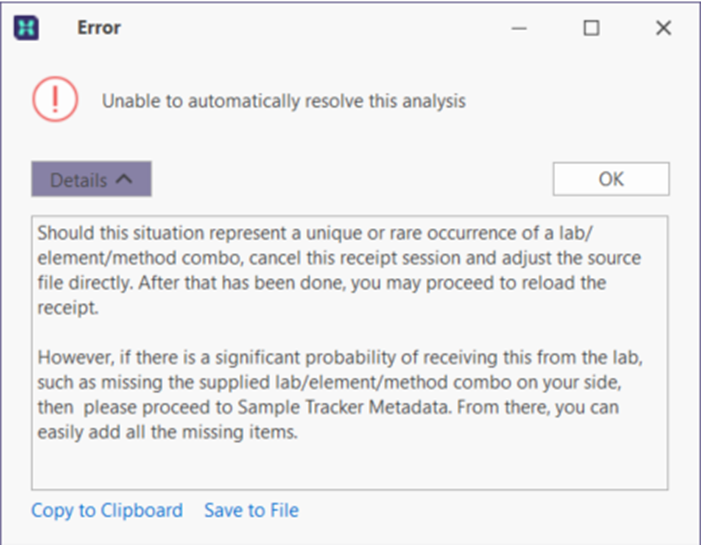The image size is (701, 545).
Task: Copy error details to clipboard
Action: pos(107,510)
